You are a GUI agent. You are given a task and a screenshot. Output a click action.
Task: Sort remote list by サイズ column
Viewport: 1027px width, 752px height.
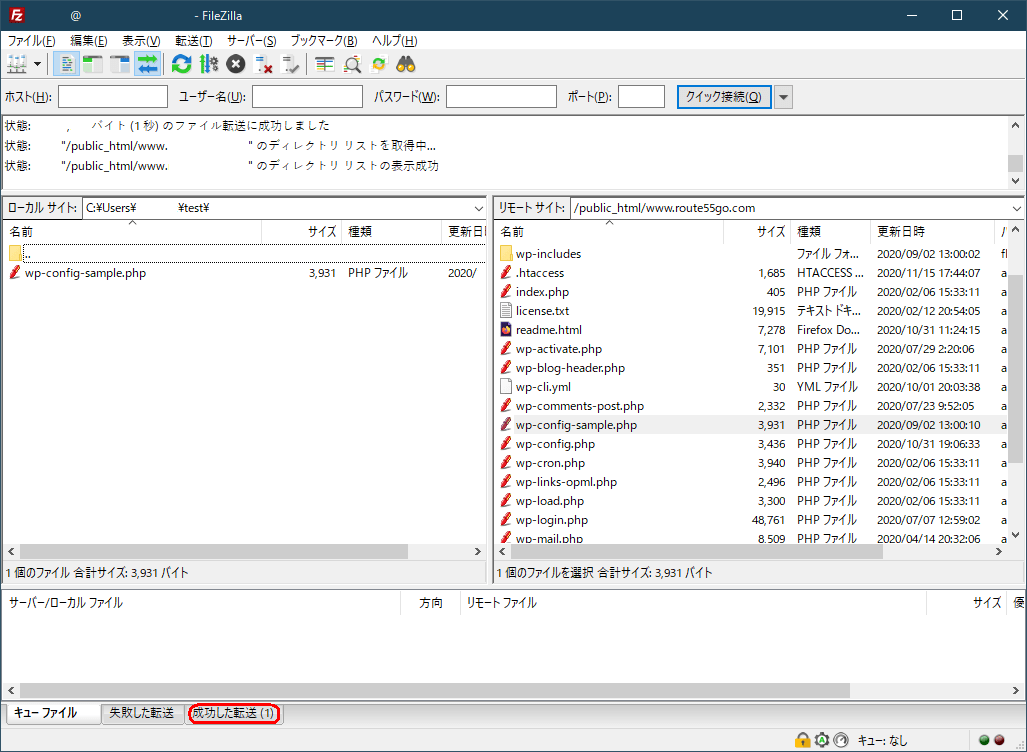(x=757, y=231)
